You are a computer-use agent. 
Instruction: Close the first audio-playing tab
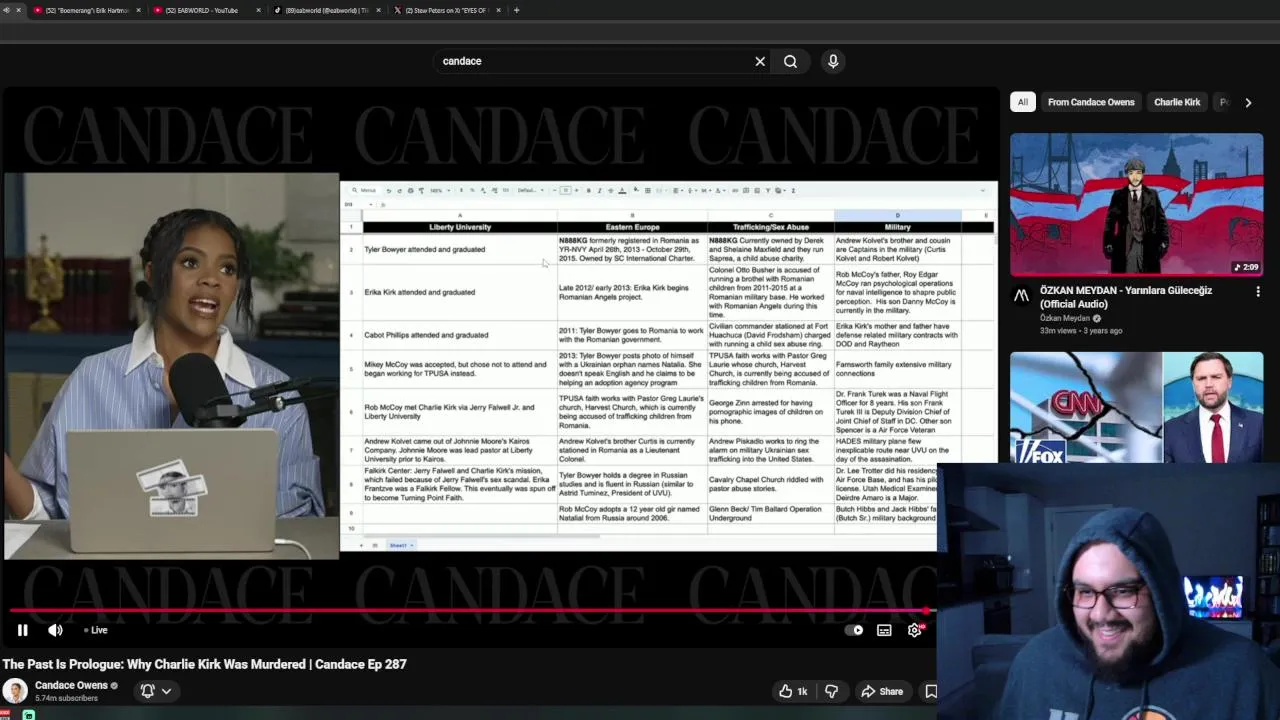(18, 10)
